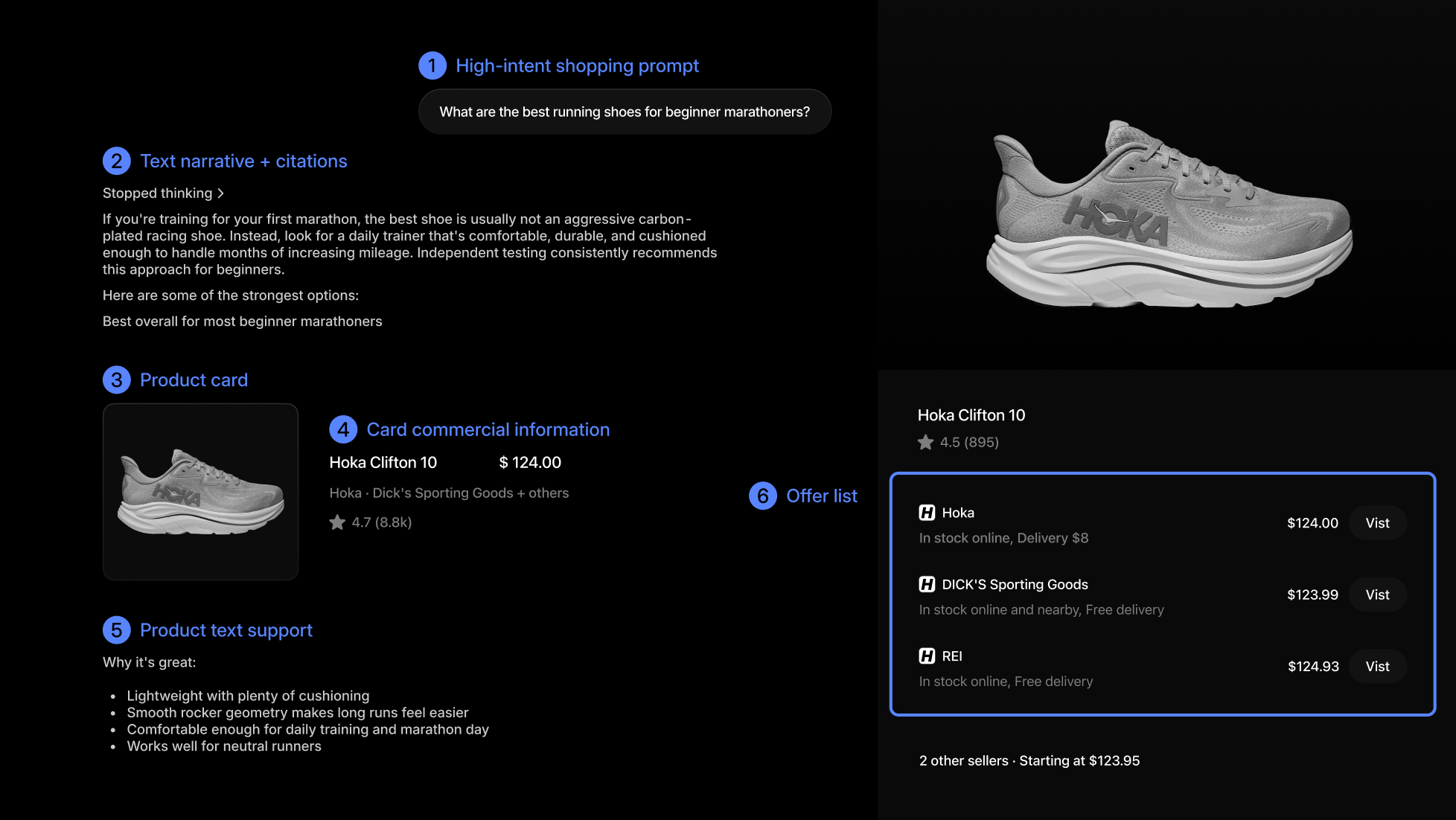Click the star rating icon beside 4.7 (8.8k)
The width and height of the screenshot is (1456, 820).
(x=337, y=522)
